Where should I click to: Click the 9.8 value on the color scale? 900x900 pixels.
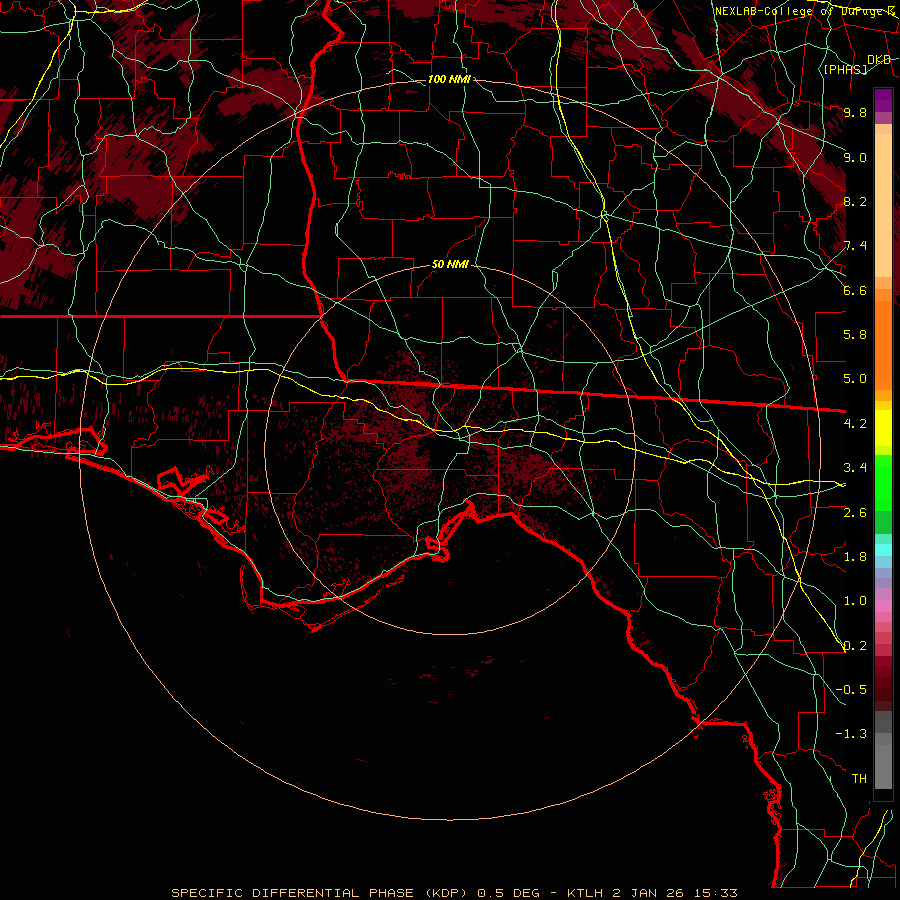tap(855, 112)
